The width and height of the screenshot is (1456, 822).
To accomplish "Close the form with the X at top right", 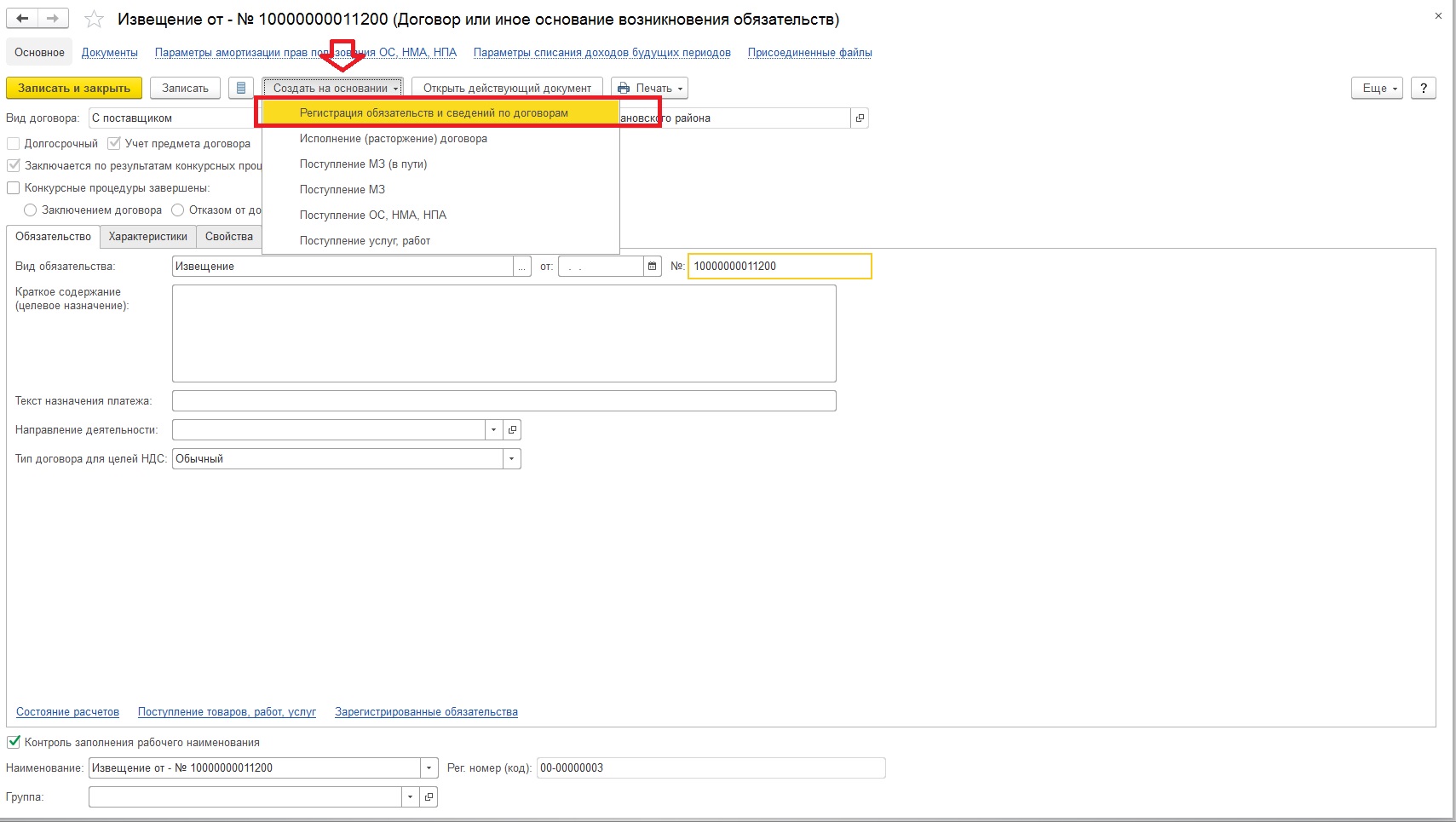I will 1438,16.
